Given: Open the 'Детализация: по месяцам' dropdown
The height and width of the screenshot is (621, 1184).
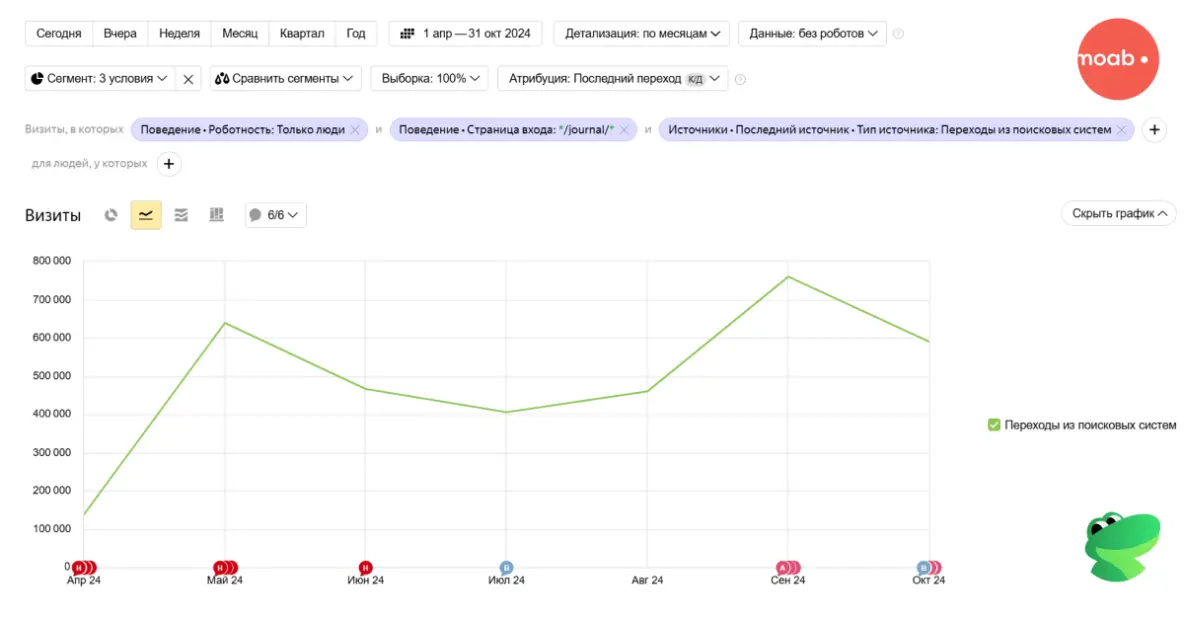Looking at the screenshot, I should pos(642,33).
